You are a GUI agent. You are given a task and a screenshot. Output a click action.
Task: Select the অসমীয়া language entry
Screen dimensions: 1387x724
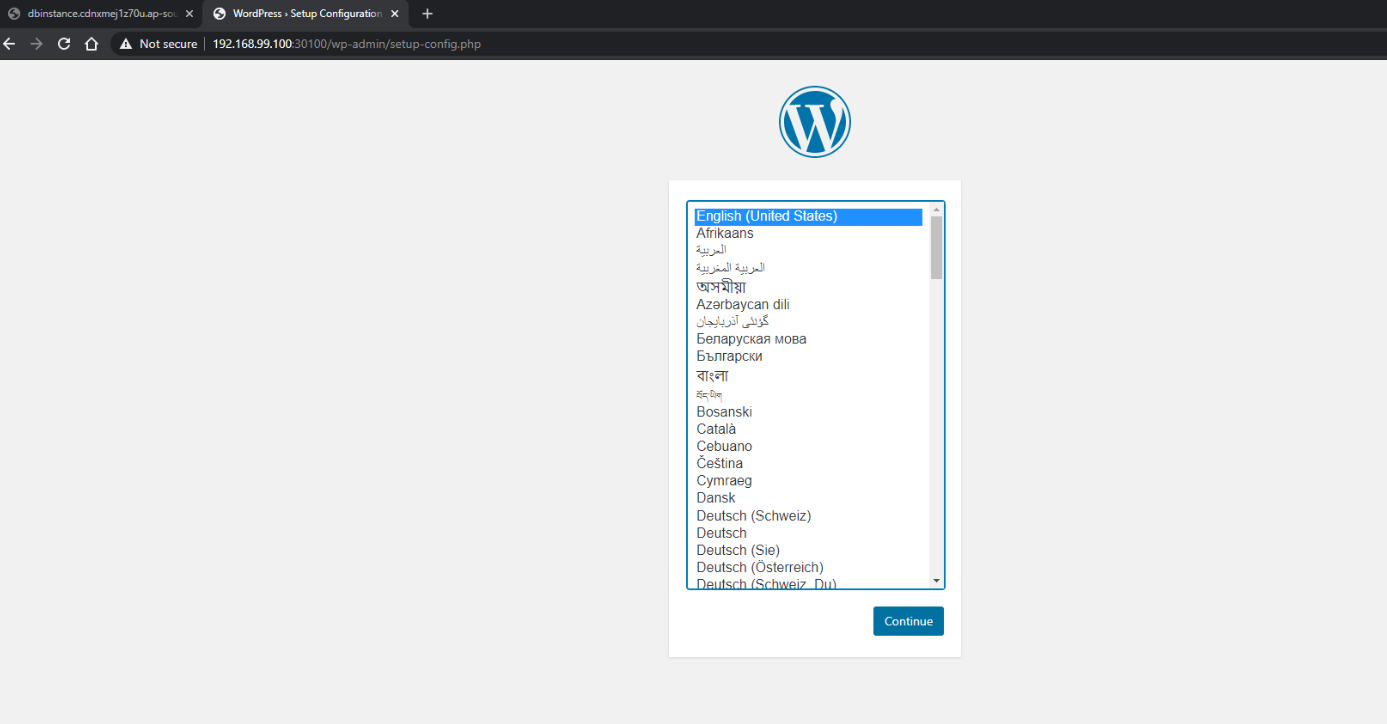(x=808, y=287)
